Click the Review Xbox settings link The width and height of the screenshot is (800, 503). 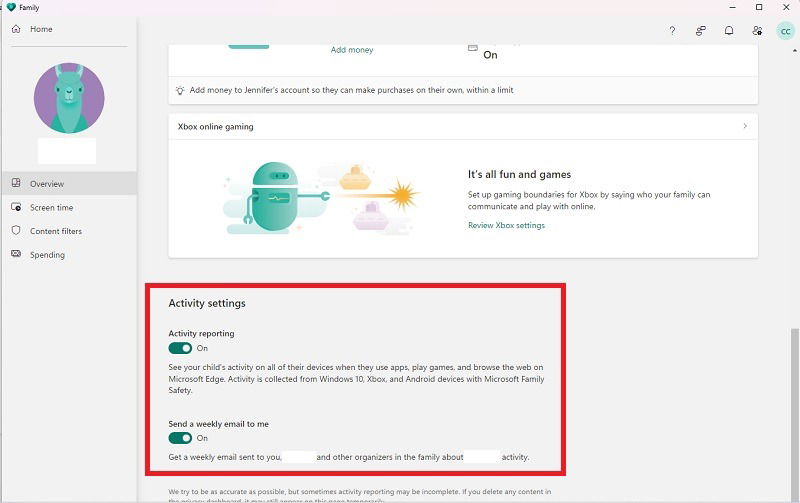click(506, 225)
